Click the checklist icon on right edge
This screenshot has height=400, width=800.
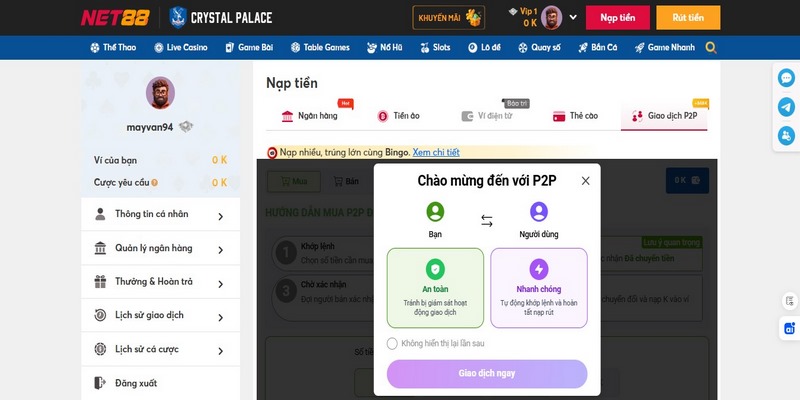click(x=790, y=301)
